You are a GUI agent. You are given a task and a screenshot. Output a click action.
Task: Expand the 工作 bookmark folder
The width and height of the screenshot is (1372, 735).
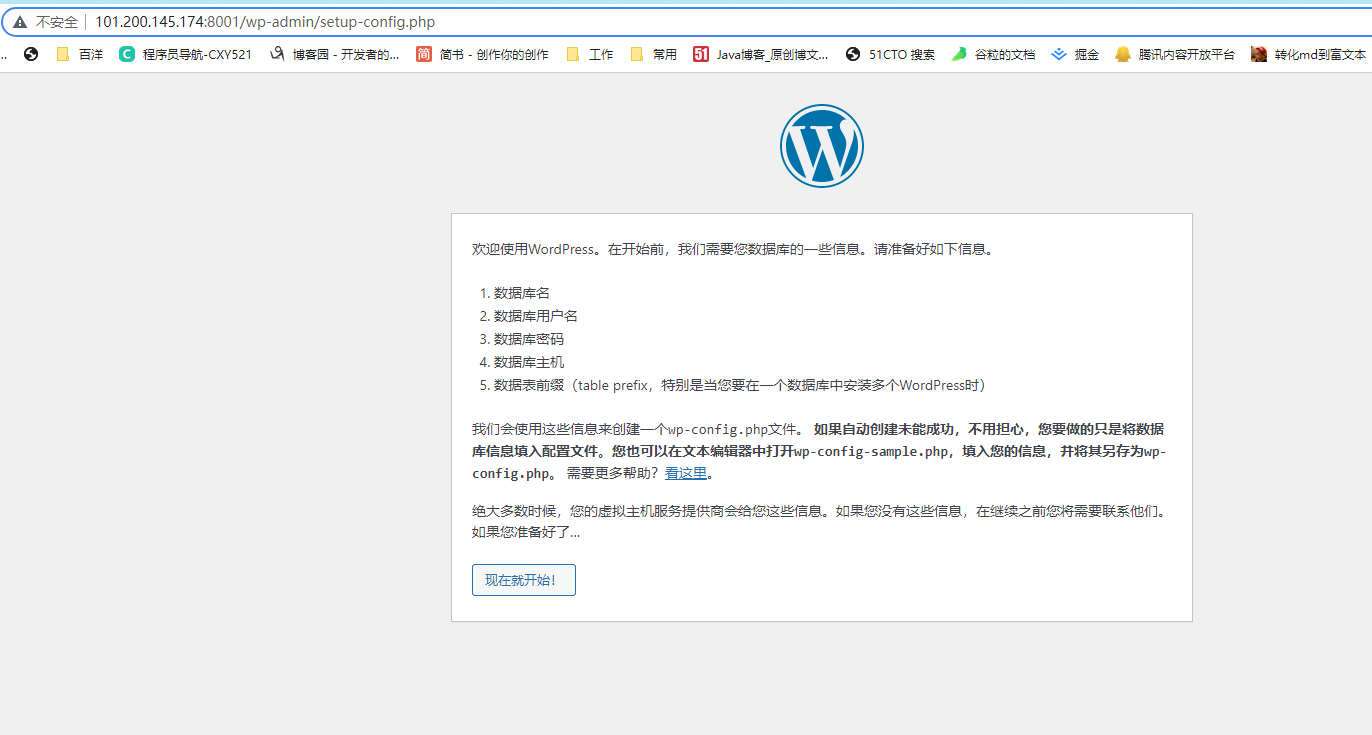tap(590, 55)
